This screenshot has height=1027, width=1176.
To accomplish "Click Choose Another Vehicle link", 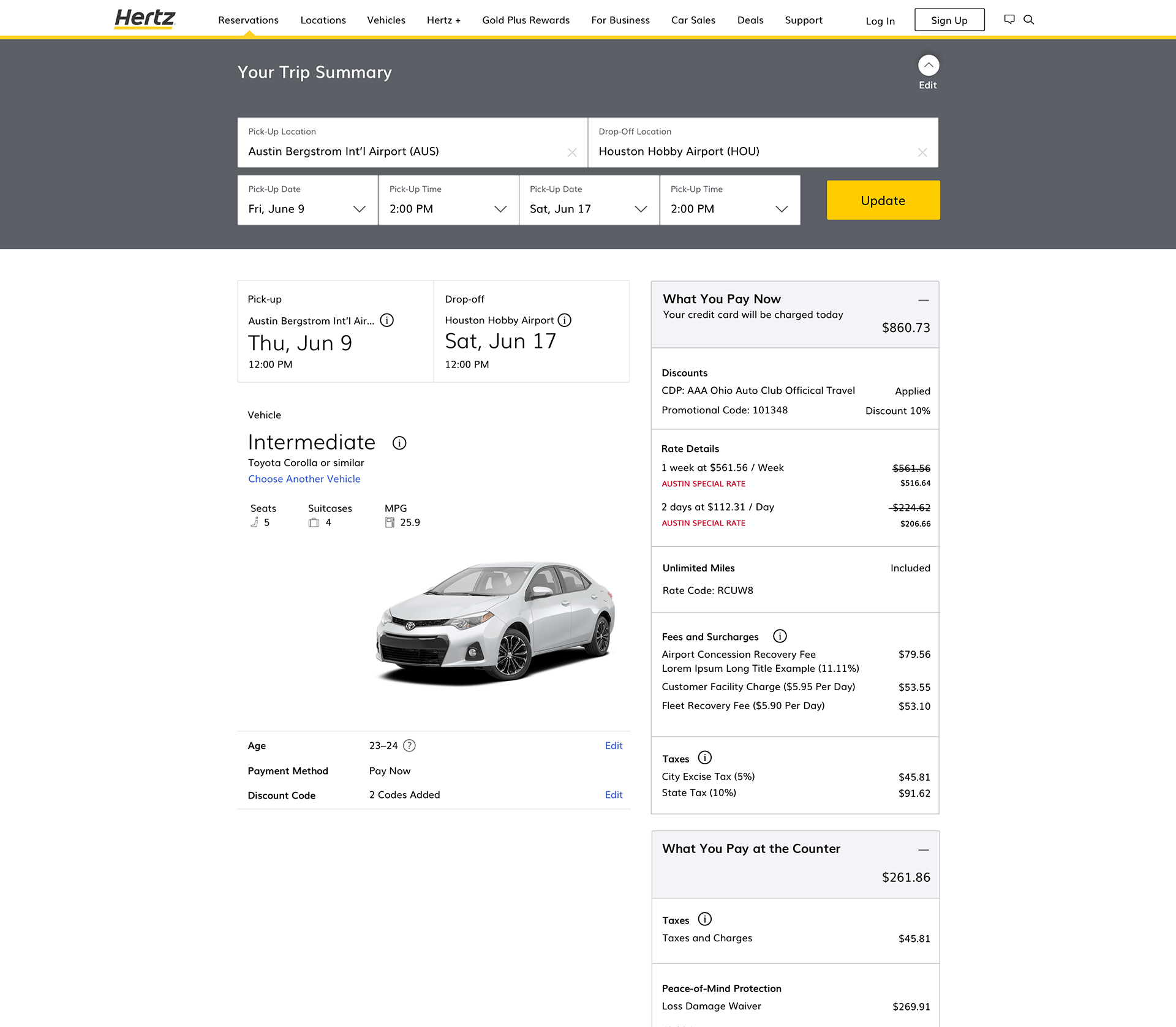I will 304,479.
